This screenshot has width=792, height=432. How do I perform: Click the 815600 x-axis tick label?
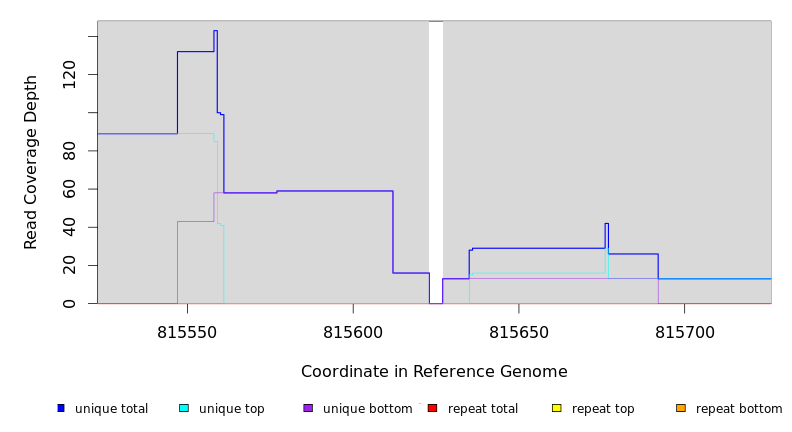353,332
